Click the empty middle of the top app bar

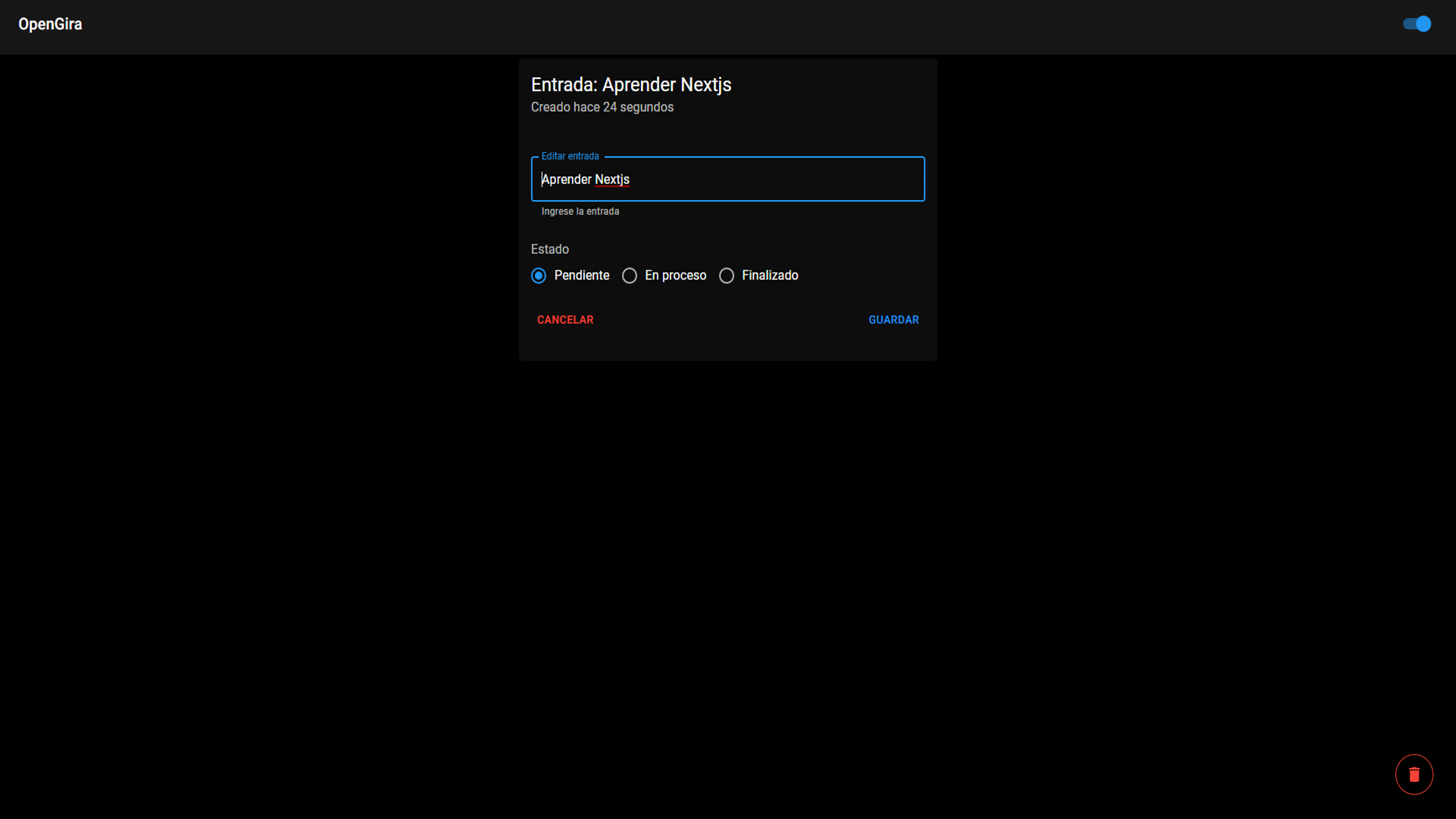pyautogui.click(x=728, y=27)
